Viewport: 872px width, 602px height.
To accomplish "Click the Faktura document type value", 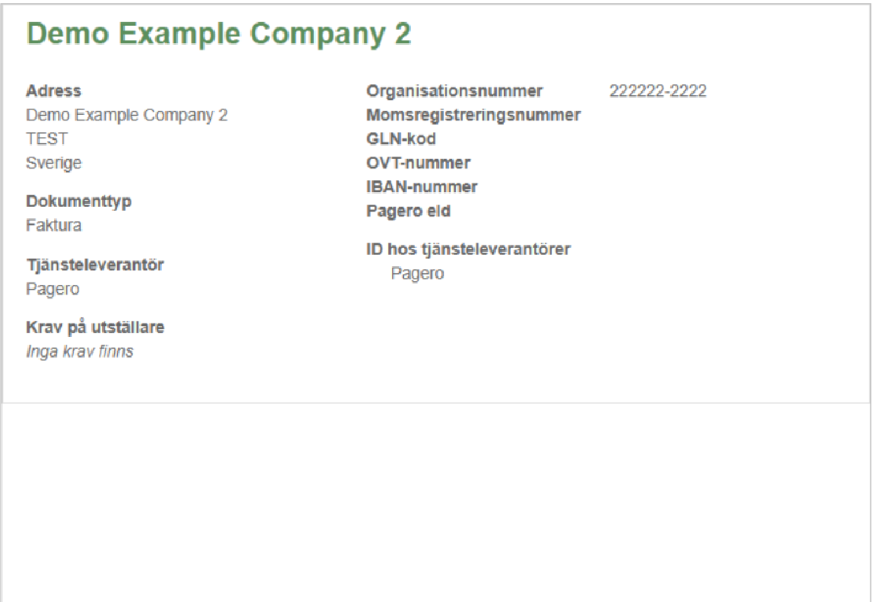I will point(54,225).
